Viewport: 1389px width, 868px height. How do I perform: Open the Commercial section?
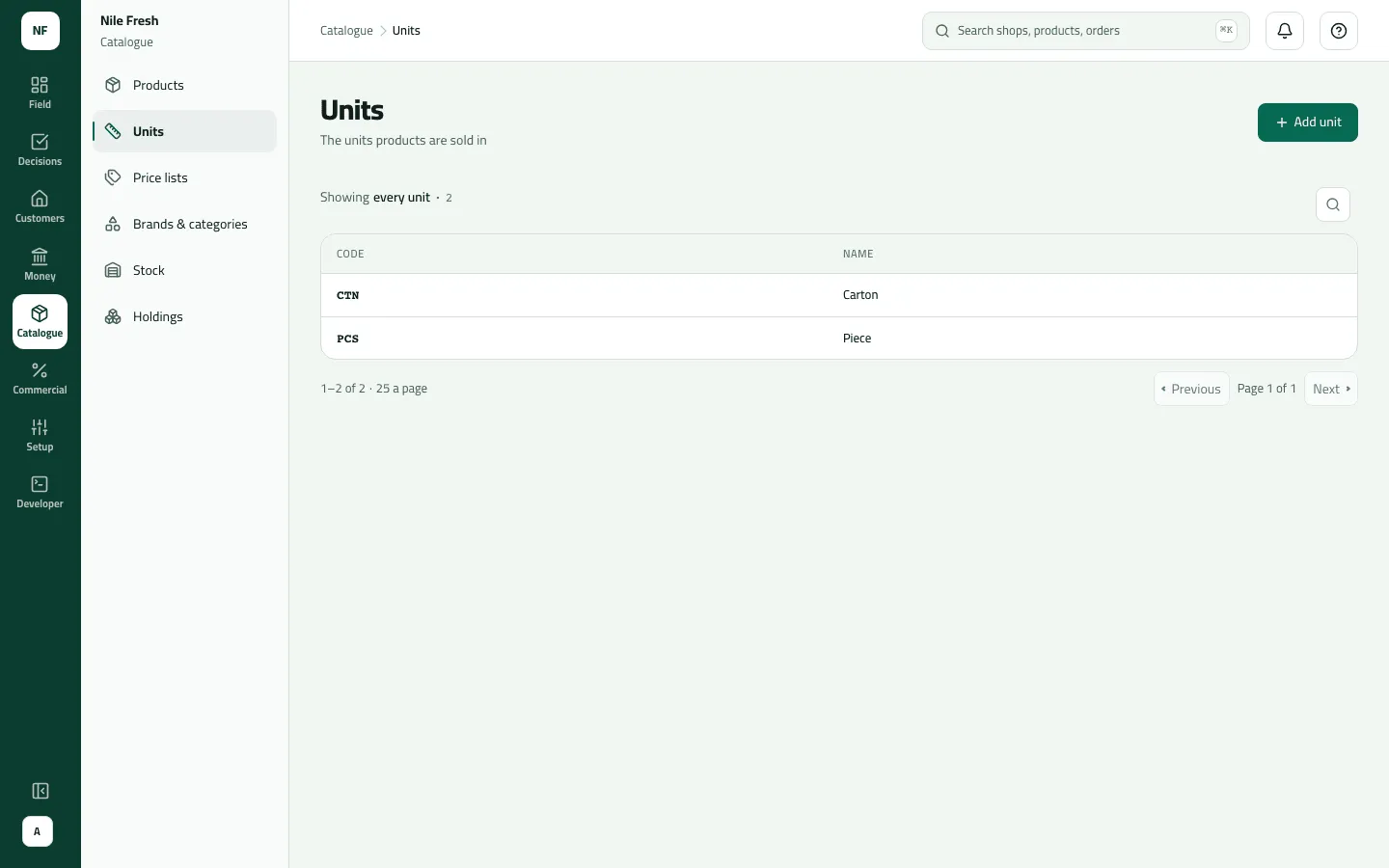tap(40, 378)
